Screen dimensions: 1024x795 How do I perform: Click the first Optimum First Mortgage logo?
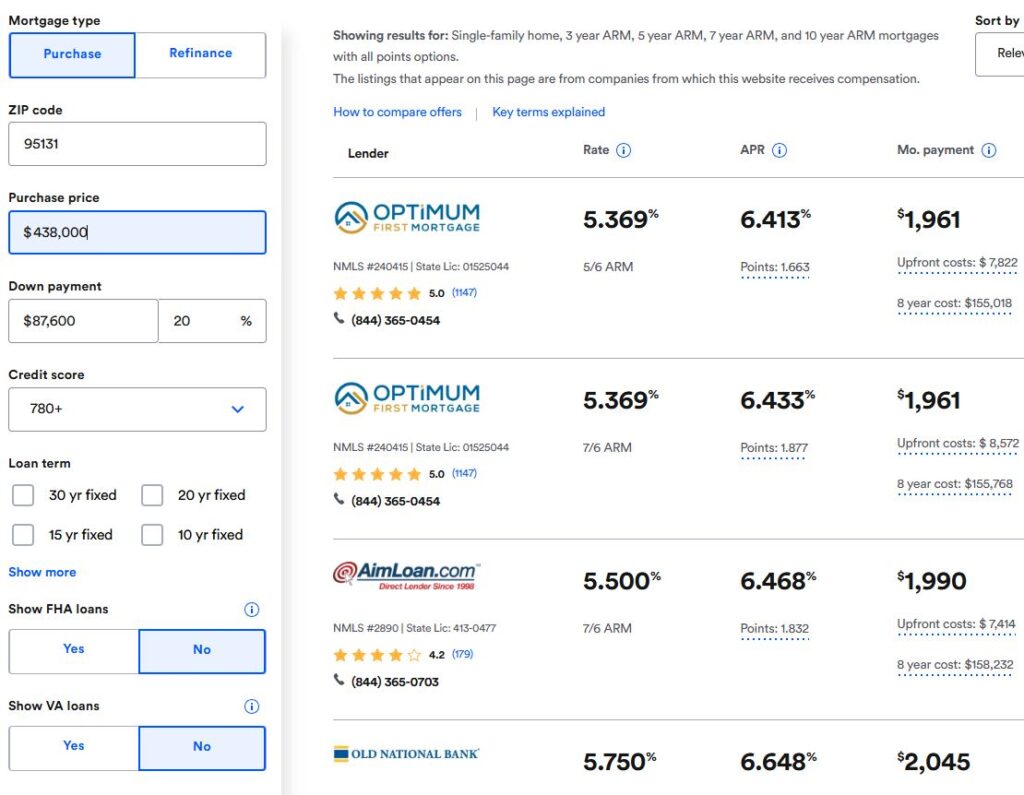coord(406,217)
